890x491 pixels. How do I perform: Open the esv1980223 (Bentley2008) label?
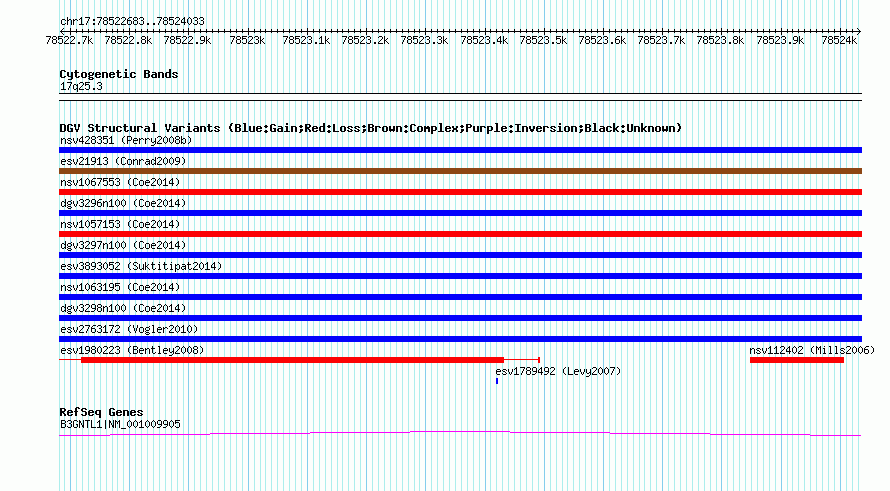coord(132,350)
